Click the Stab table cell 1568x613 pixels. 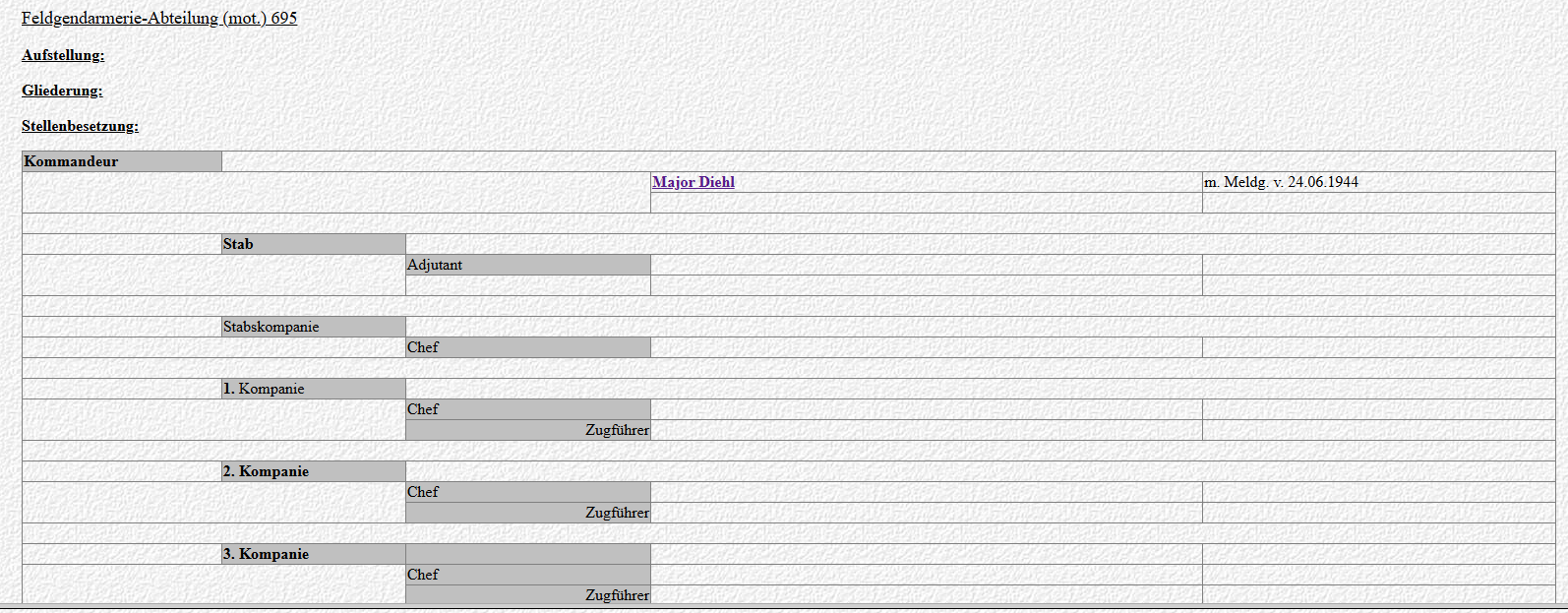(314, 244)
